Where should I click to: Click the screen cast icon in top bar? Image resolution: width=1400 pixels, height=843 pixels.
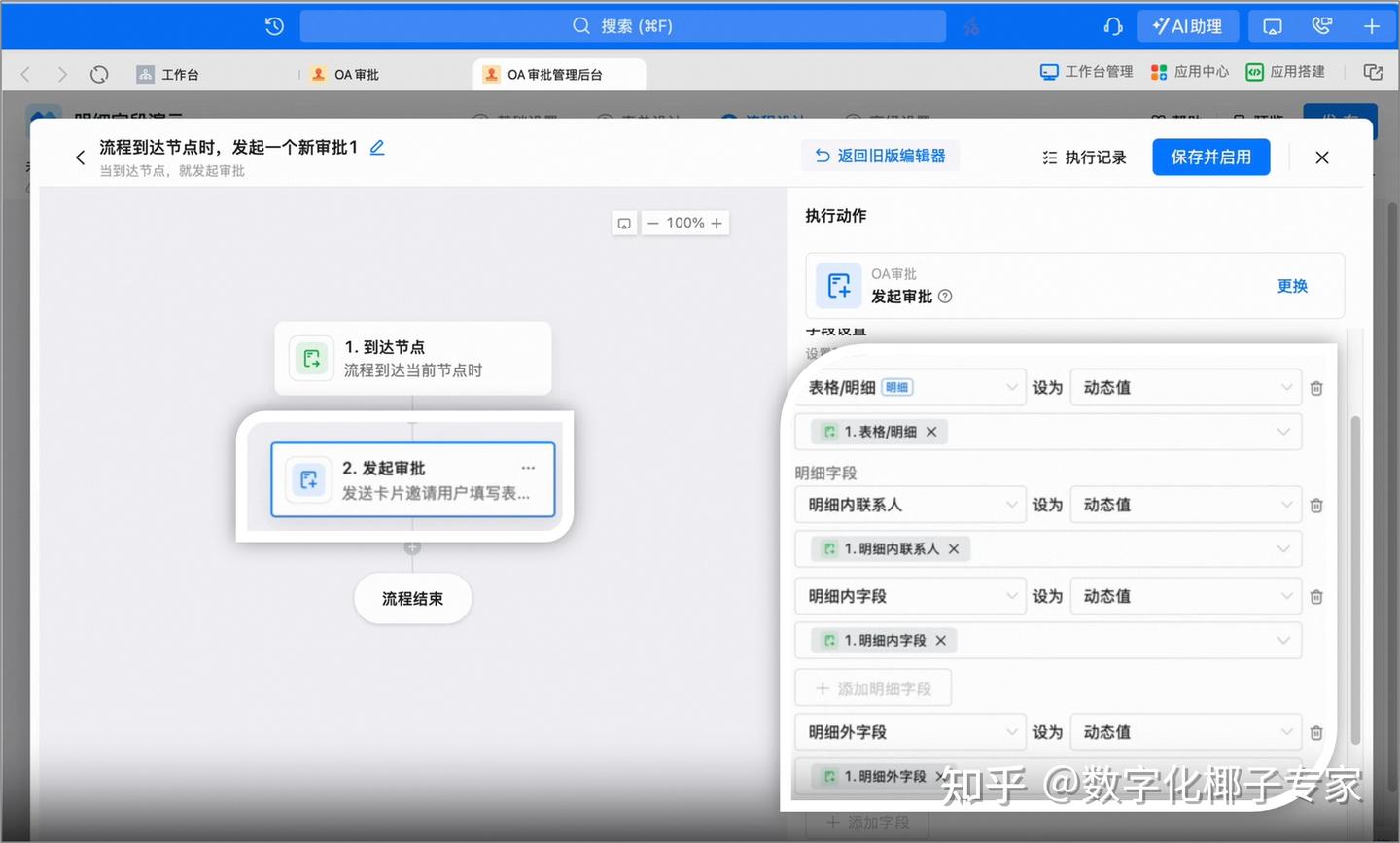(x=1272, y=26)
